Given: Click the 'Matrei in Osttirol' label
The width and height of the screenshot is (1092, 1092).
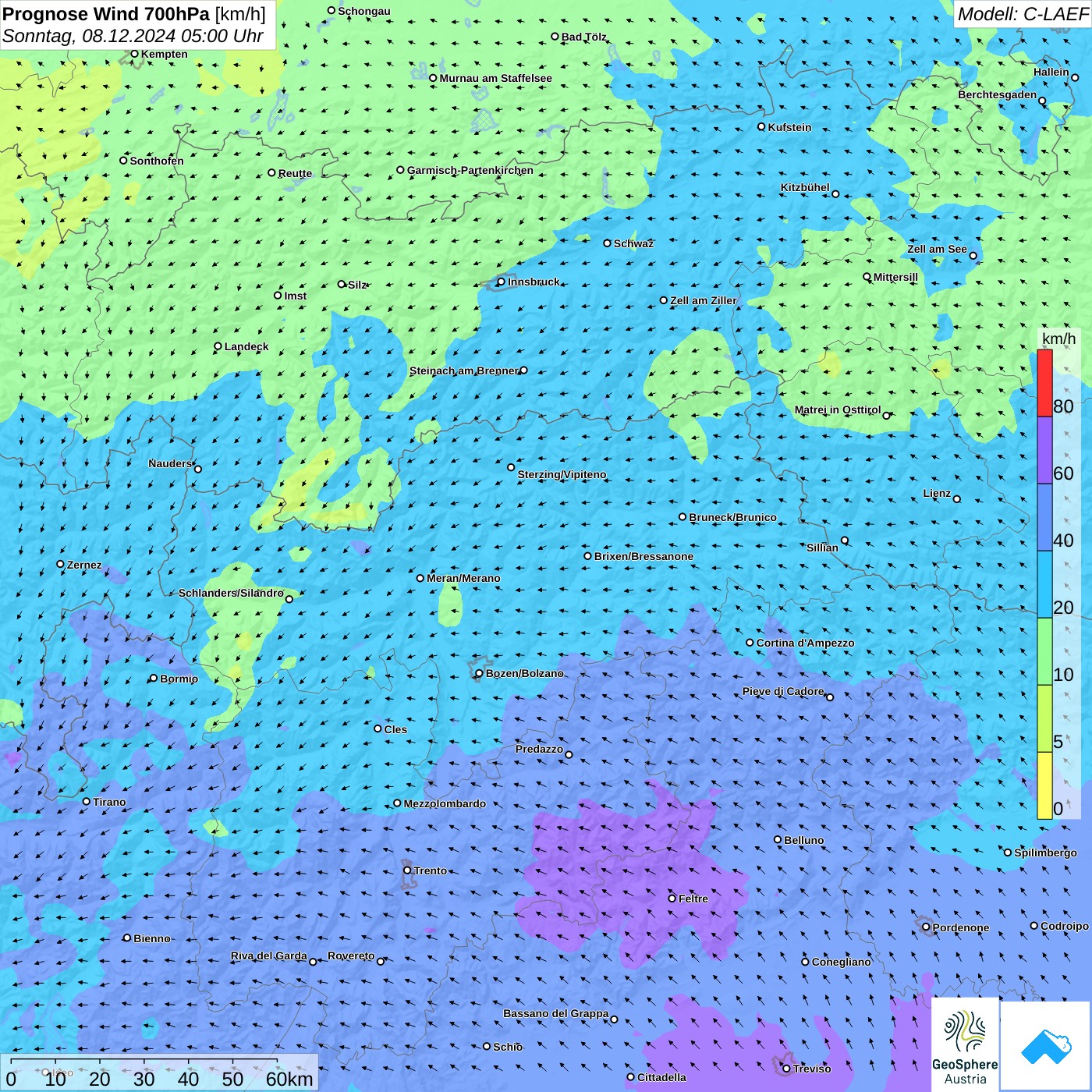Looking at the screenshot, I should (x=838, y=409).
